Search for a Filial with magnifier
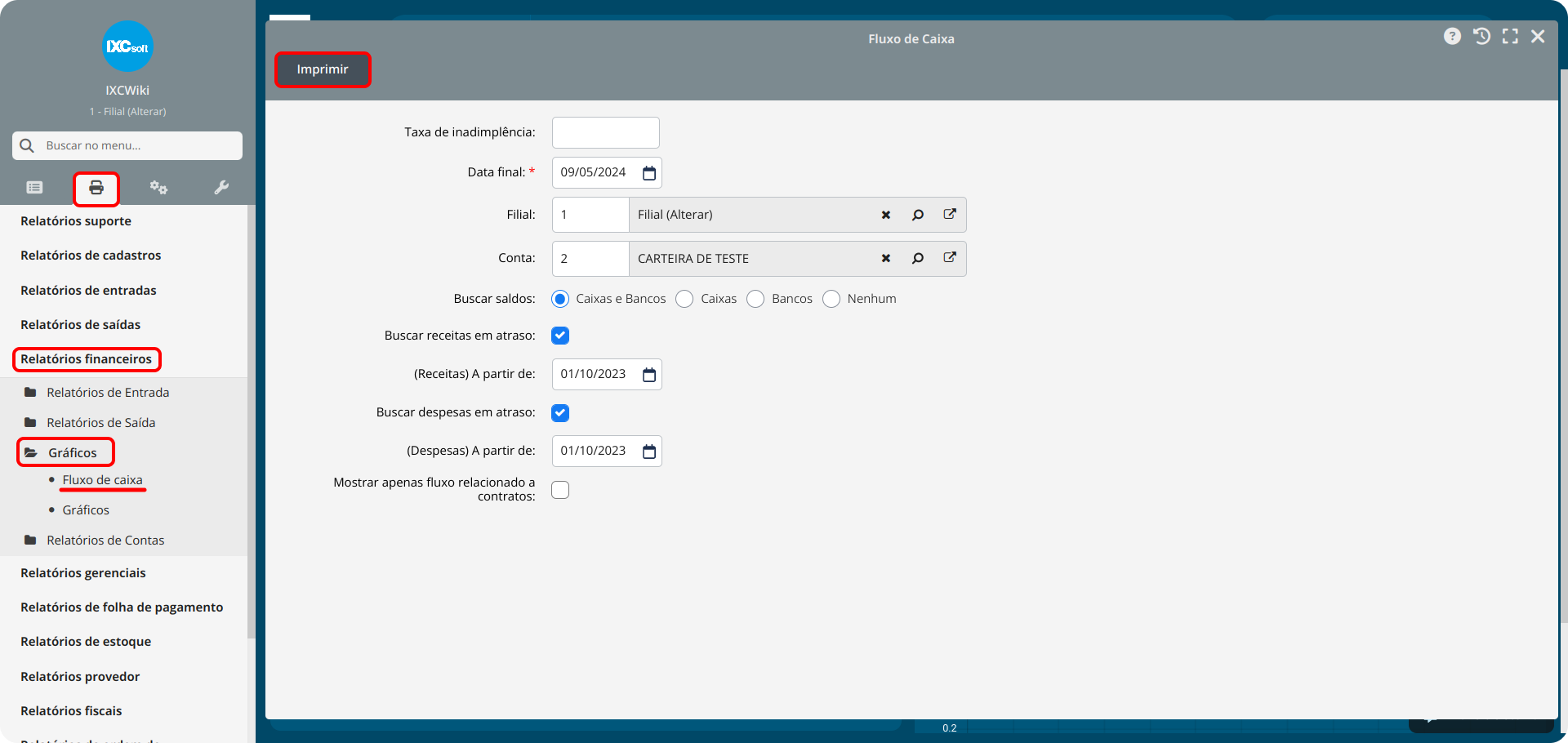The width and height of the screenshot is (1568, 743). coord(918,215)
